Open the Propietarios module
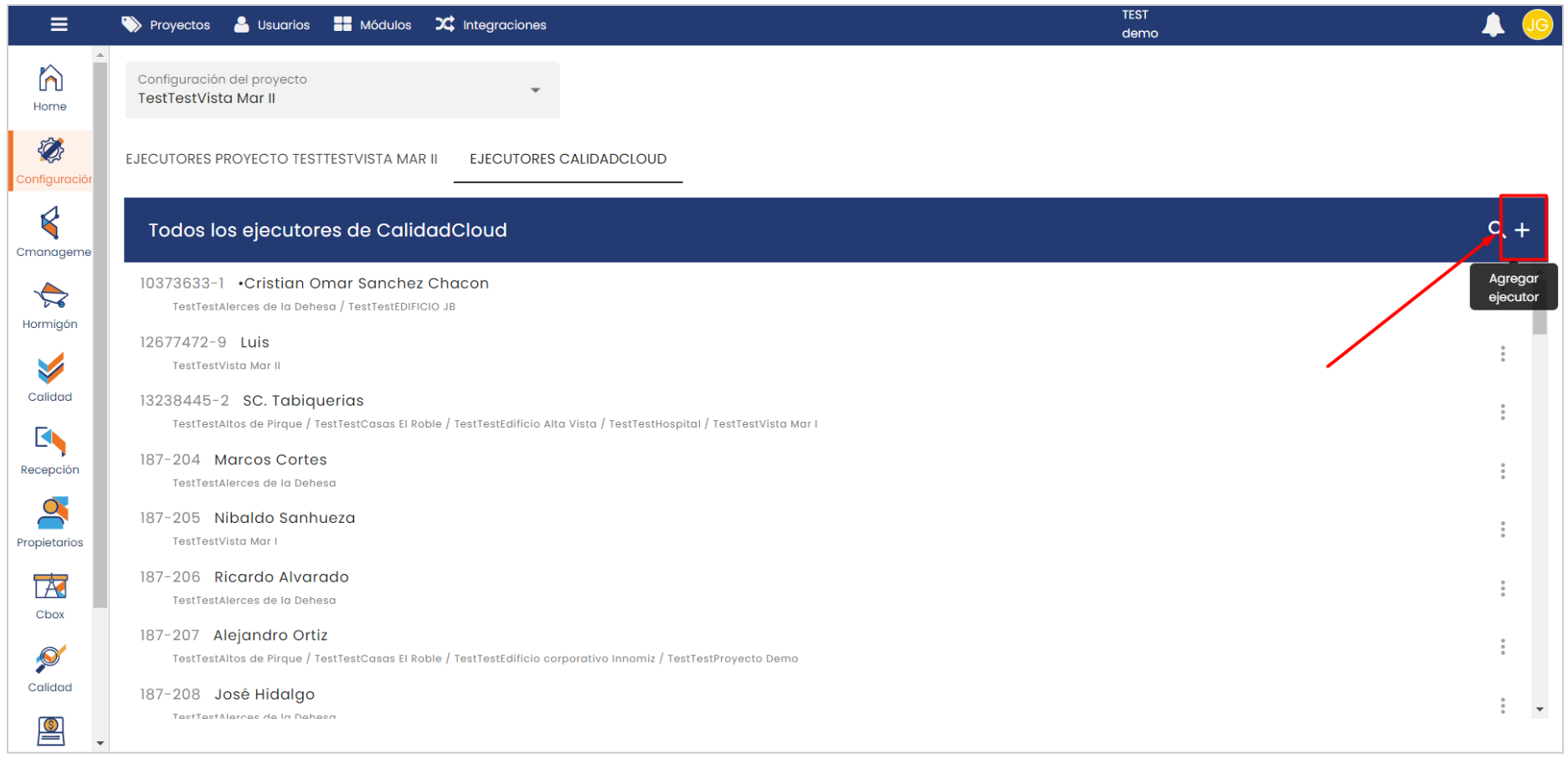This screenshot has width=1568, height=758. 50,523
